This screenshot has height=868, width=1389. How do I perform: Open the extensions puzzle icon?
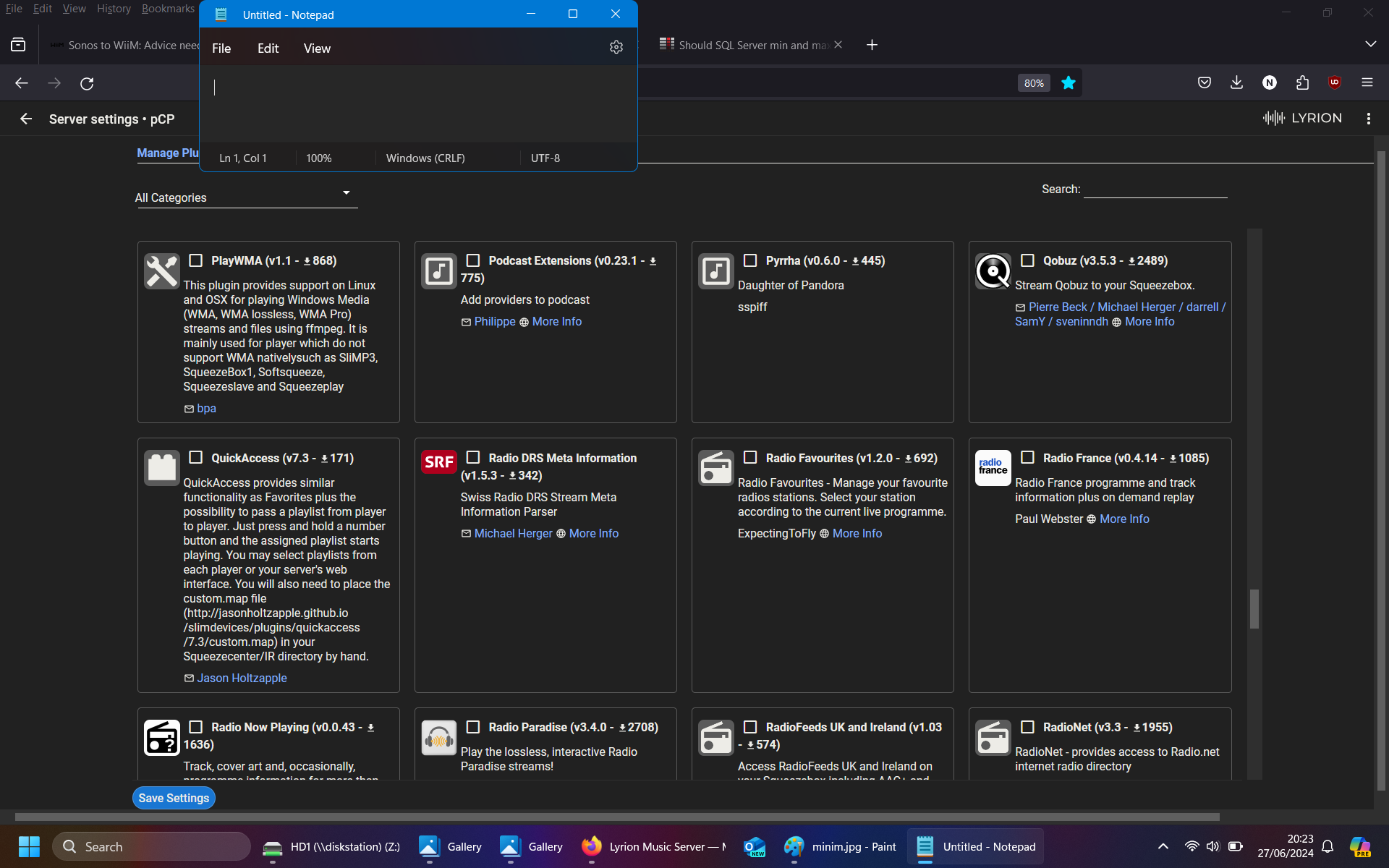[x=1302, y=82]
